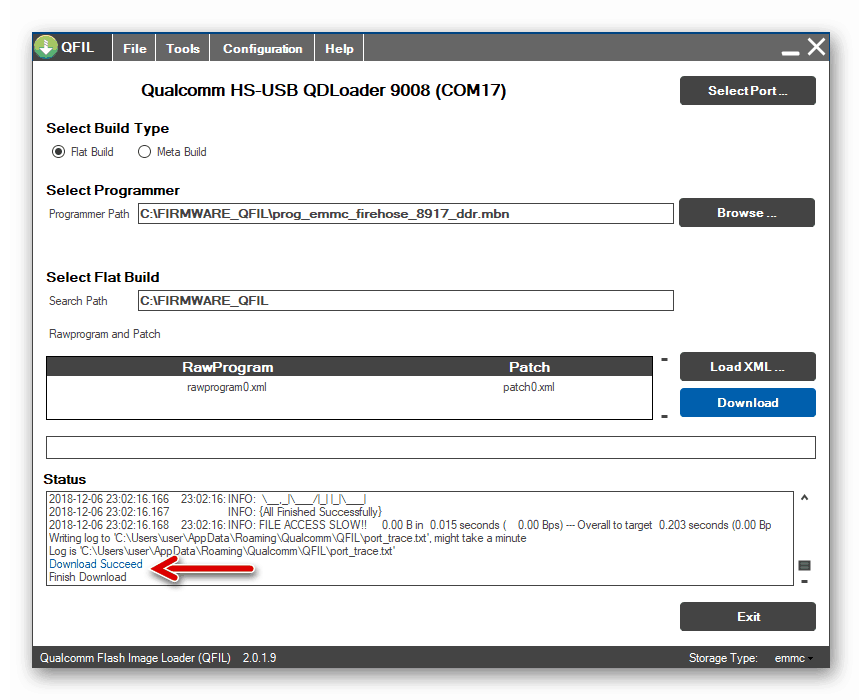
Task: Click the download progress bar
Action: pos(430,448)
